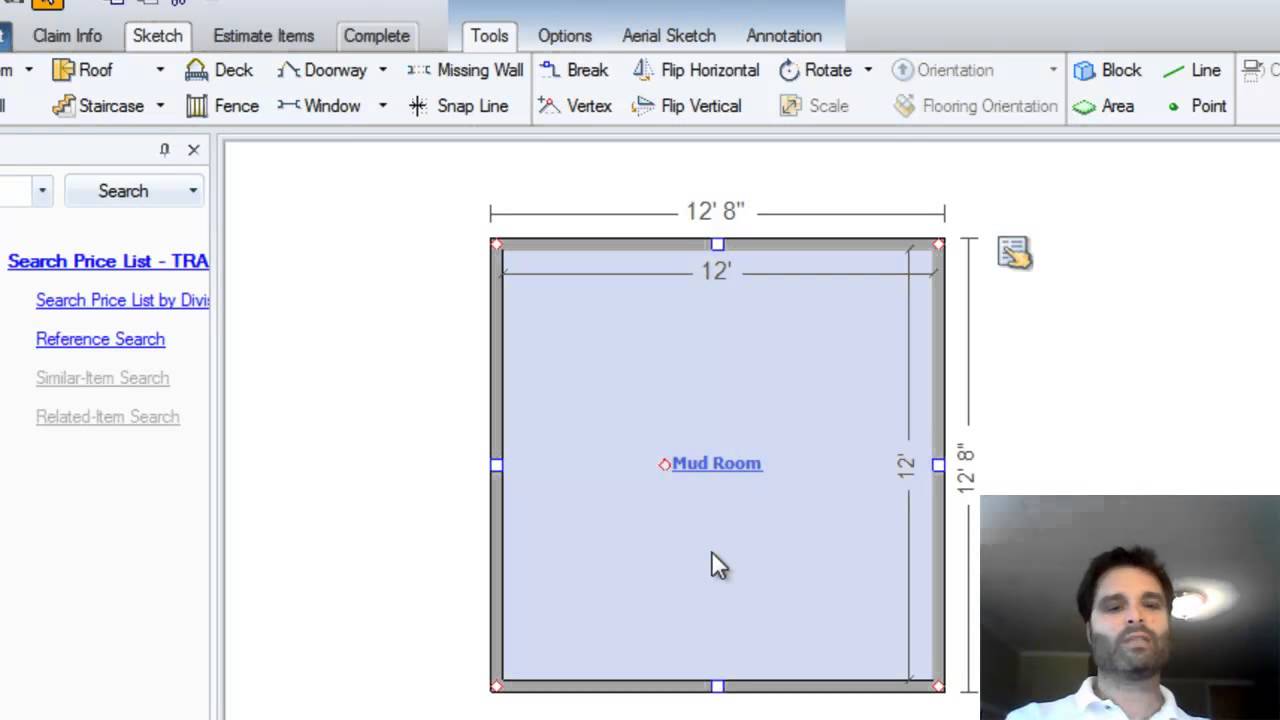Open the Estimate Items tab
The height and width of the screenshot is (720, 1280).
point(263,36)
